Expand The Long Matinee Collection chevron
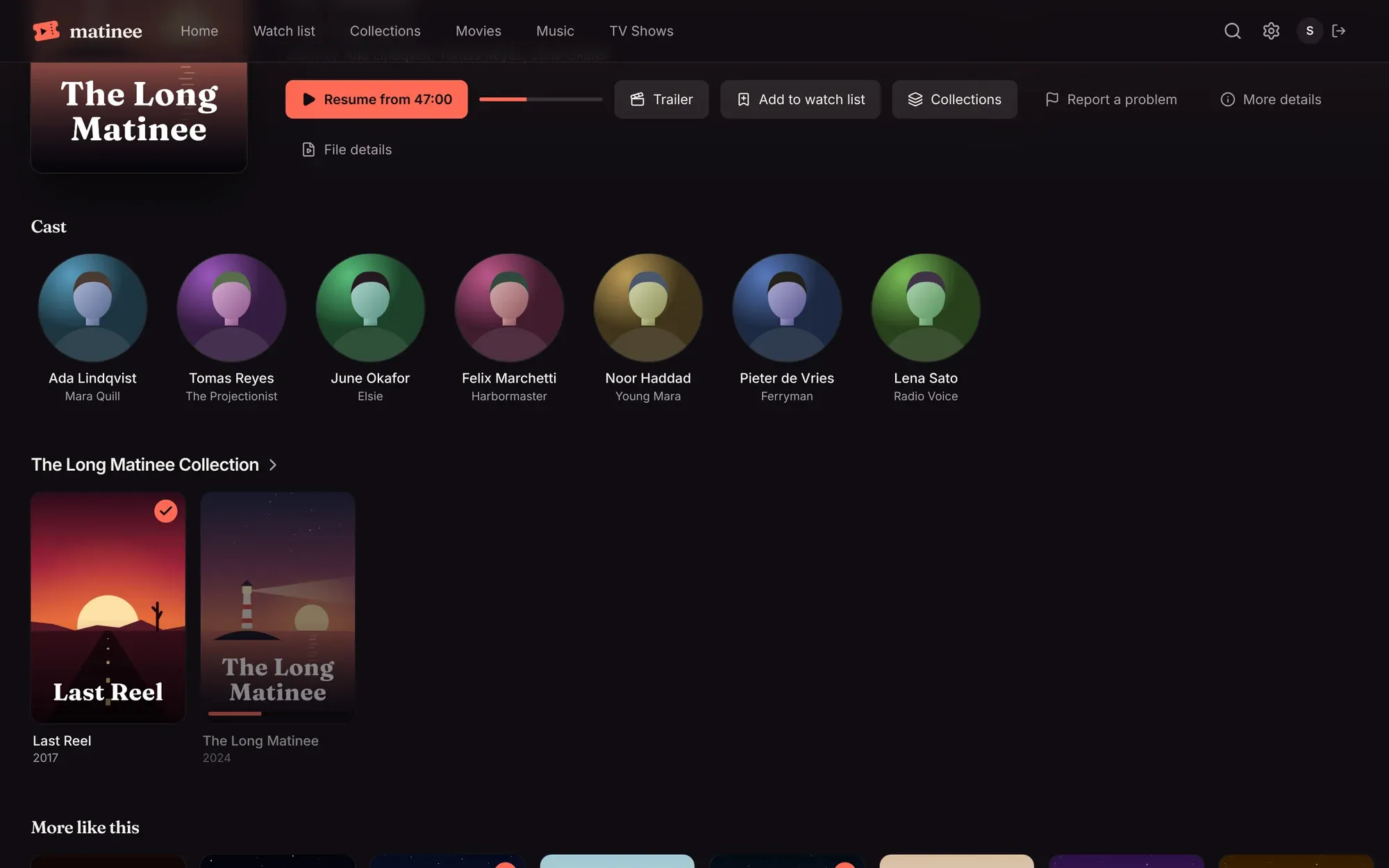This screenshot has height=868, width=1389. tap(273, 465)
